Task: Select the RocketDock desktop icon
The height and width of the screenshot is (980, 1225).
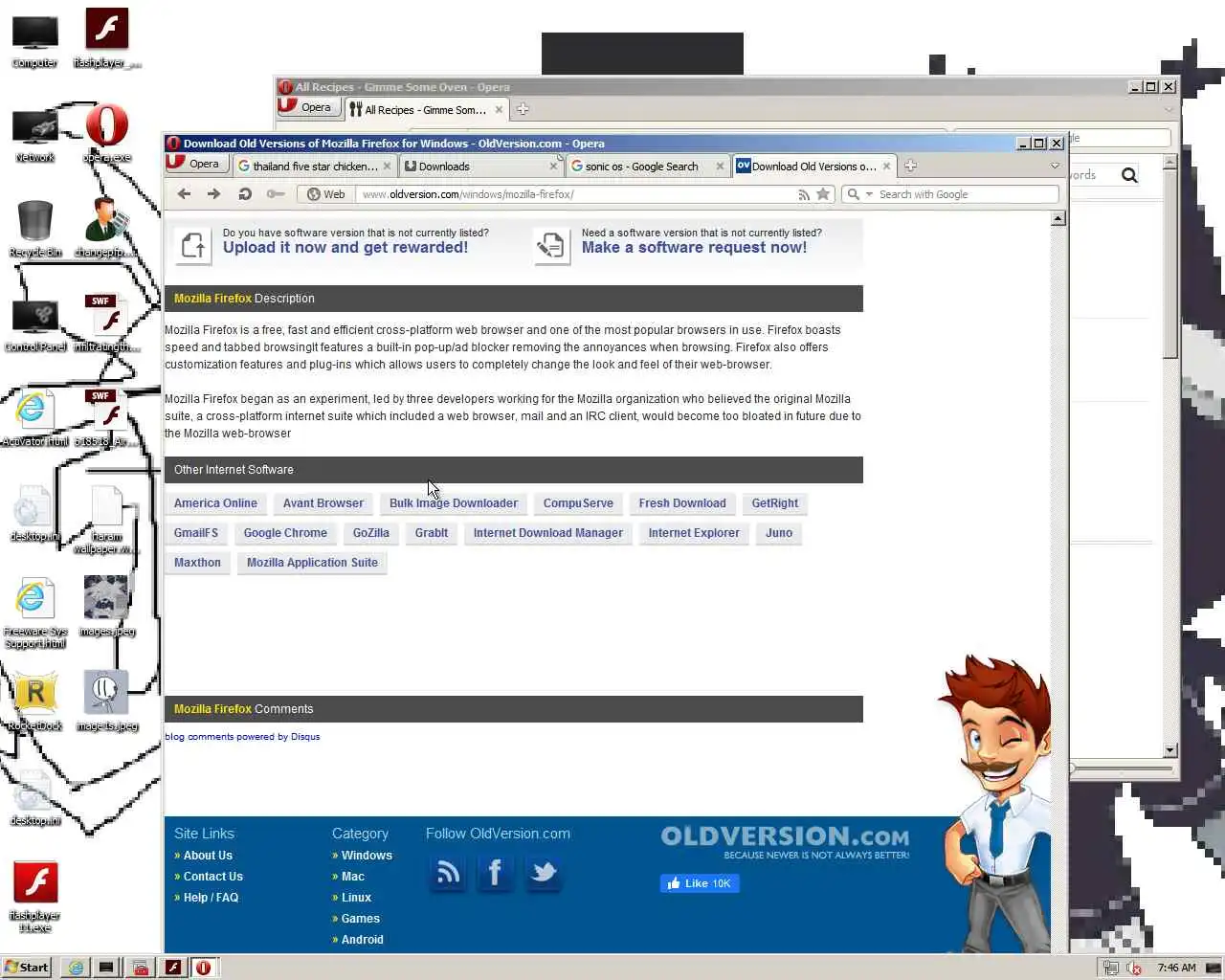Action: click(35, 702)
